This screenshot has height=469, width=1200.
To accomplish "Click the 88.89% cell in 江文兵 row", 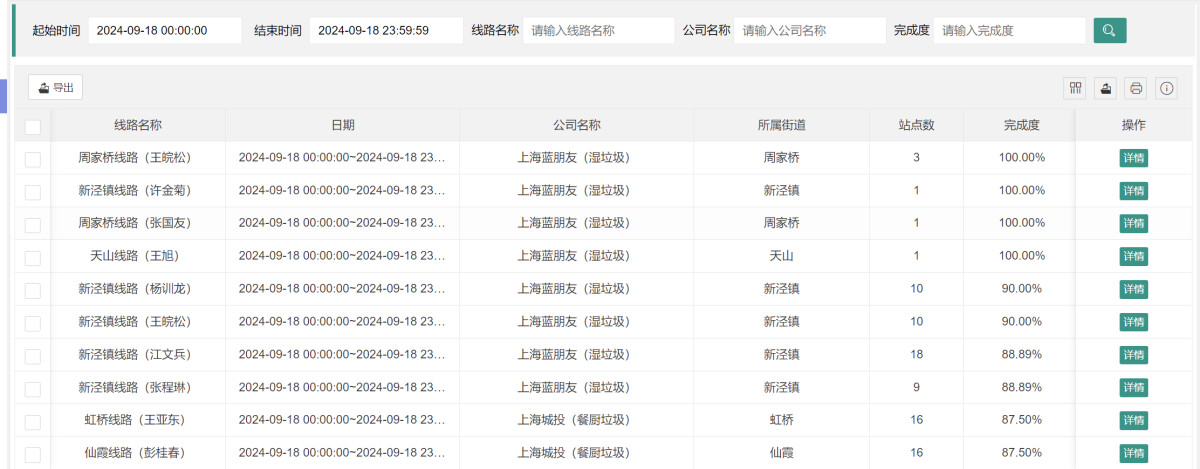I will [1022, 355].
